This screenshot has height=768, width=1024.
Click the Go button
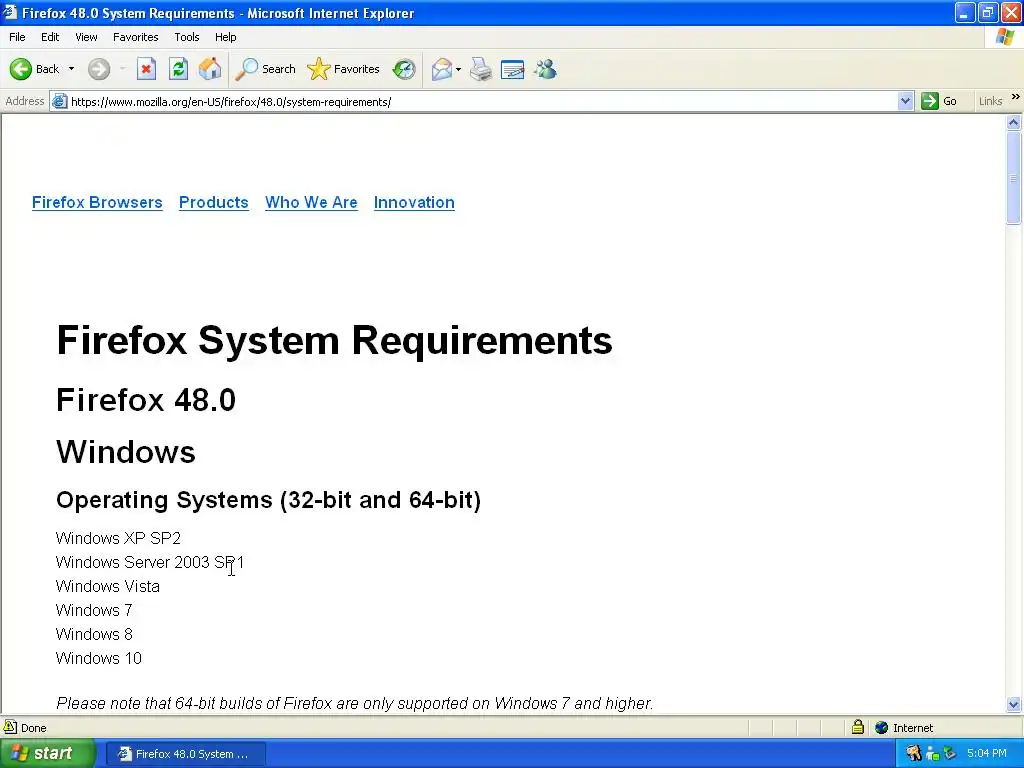pyautogui.click(x=939, y=101)
